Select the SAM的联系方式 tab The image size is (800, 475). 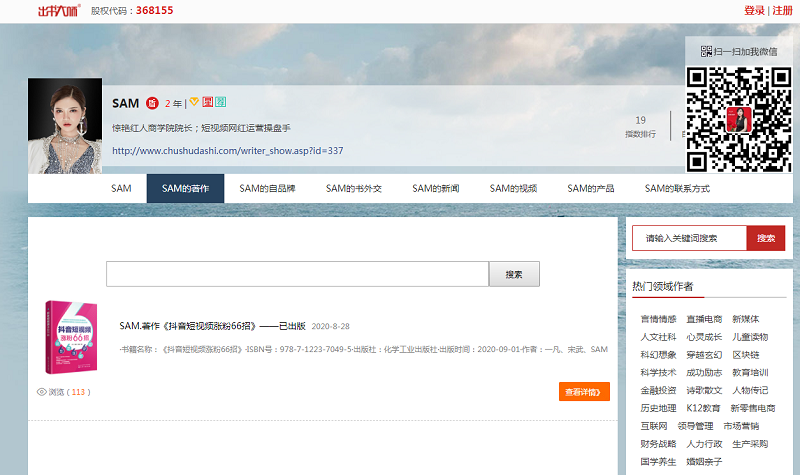677,188
